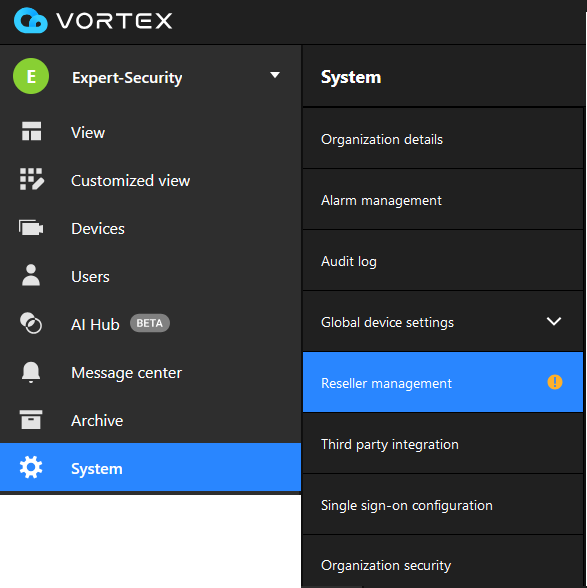
Task: Open the View menu item
Action: click(x=150, y=132)
